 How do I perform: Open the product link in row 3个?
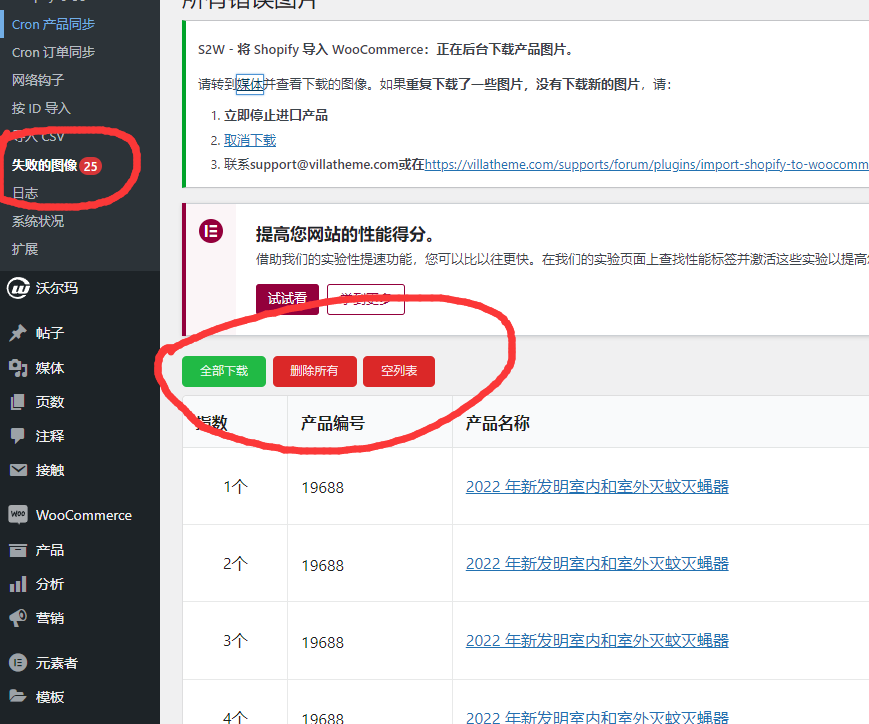(597, 641)
